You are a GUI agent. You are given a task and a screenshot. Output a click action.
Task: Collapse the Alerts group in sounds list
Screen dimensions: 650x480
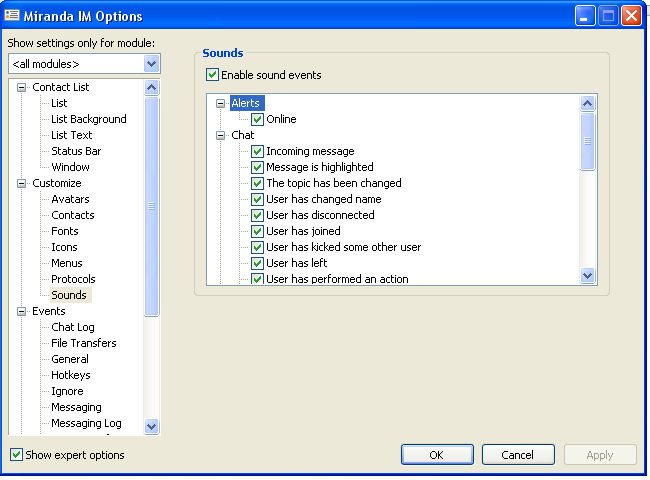(x=221, y=103)
